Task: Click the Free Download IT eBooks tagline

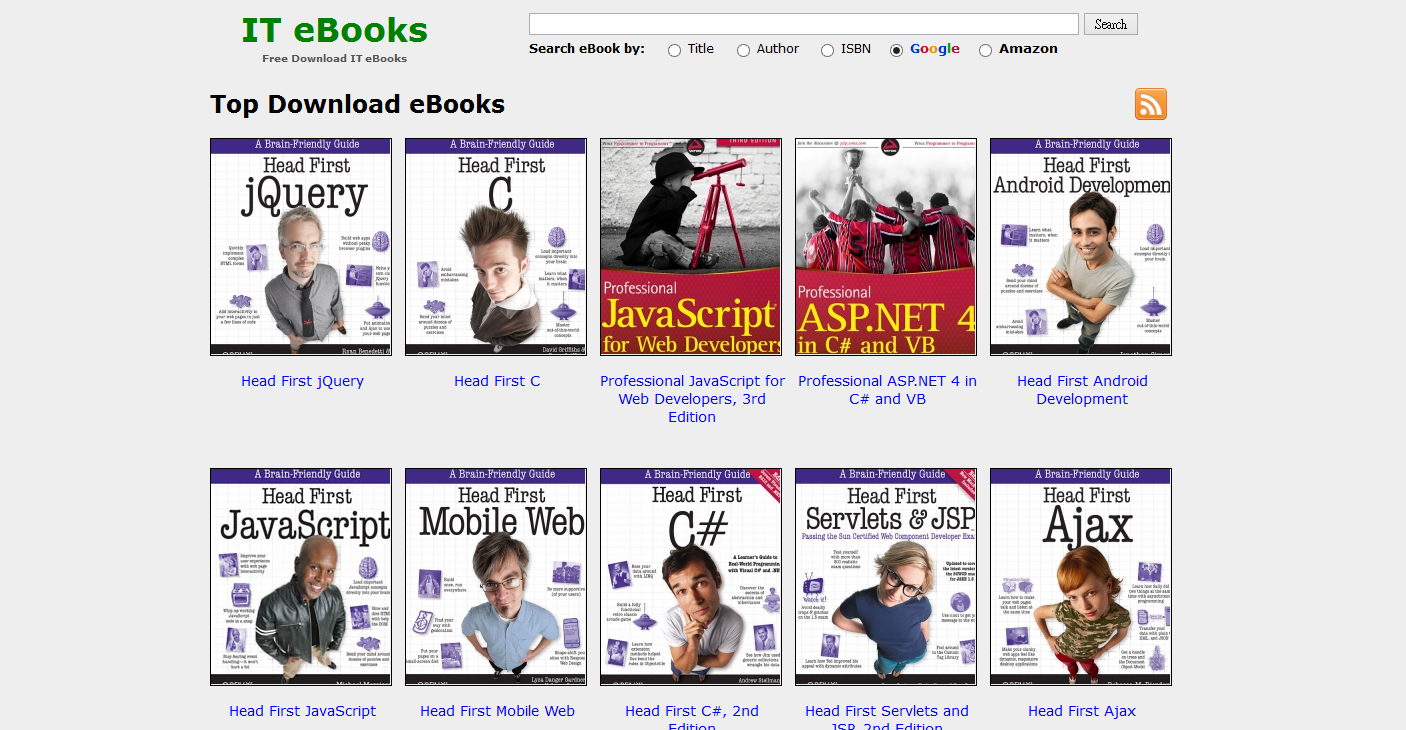Action: click(x=334, y=58)
